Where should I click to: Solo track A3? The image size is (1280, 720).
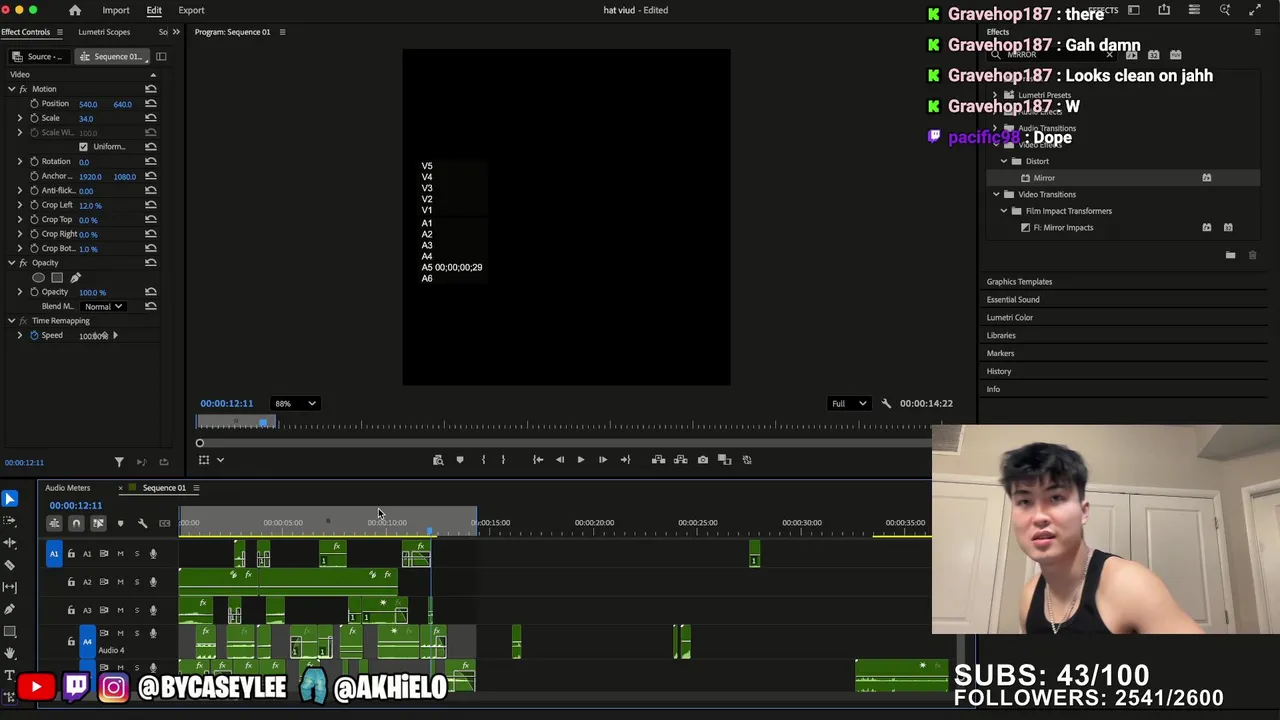137,609
